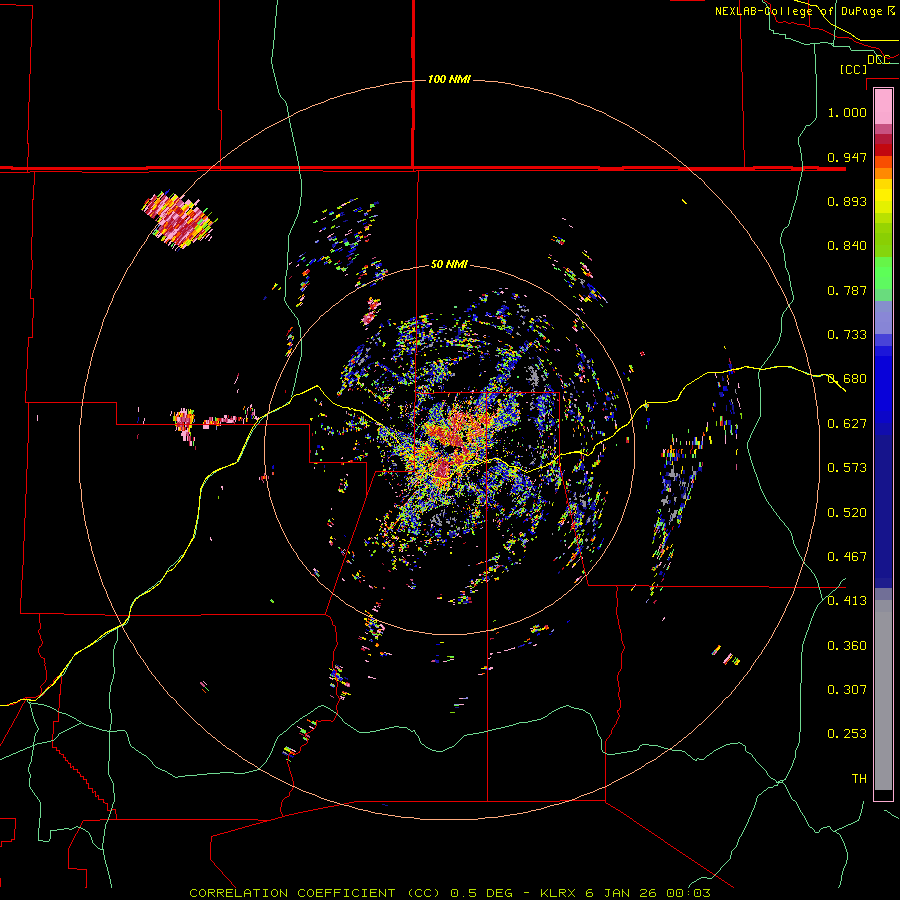The width and height of the screenshot is (900, 900).
Task: Select the 0.360 legend value
Action: [x=847, y=646]
